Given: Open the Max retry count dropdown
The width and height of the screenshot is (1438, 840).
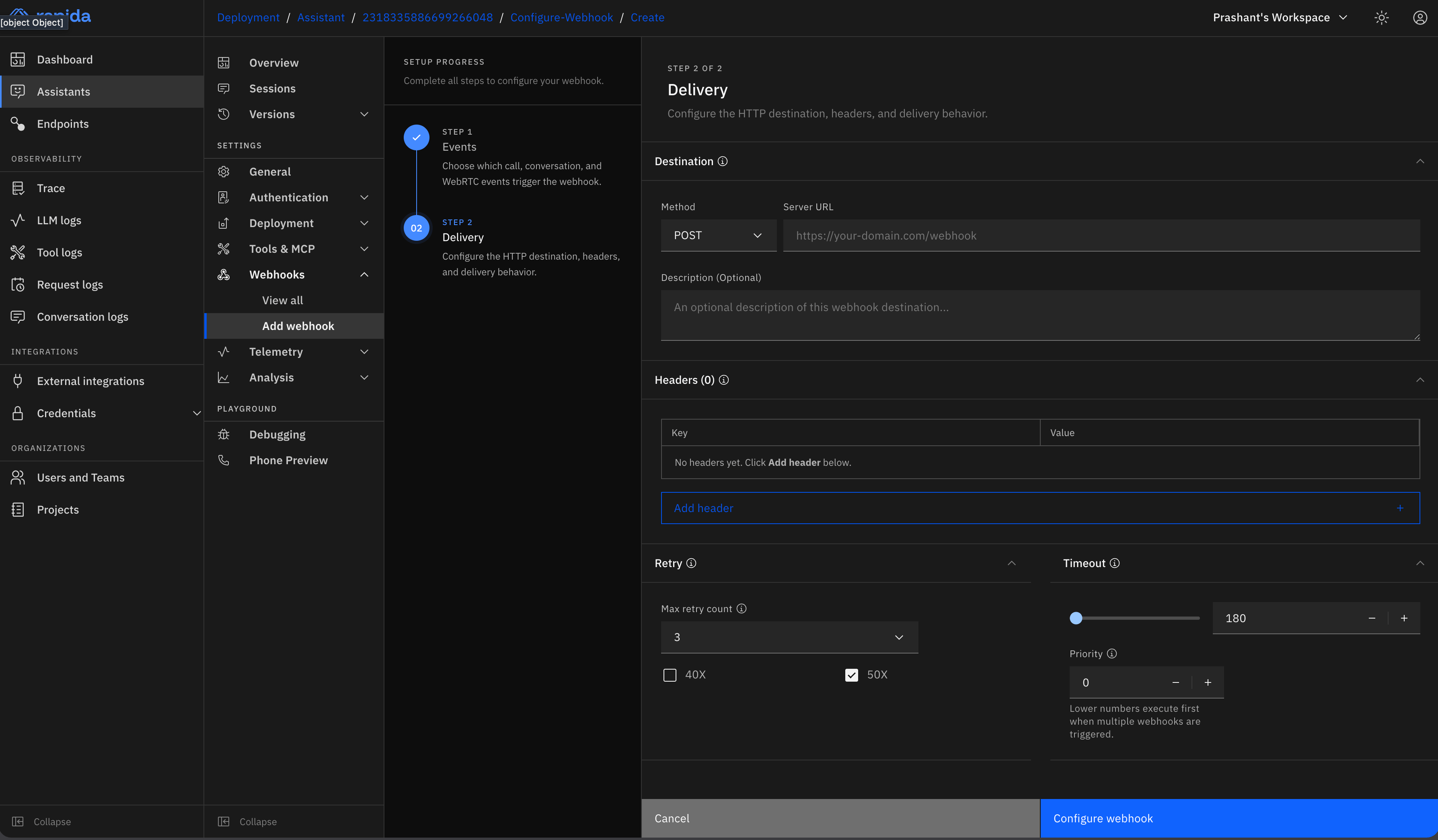Looking at the screenshot, I should pyautogui.click(x=789, y=637).
